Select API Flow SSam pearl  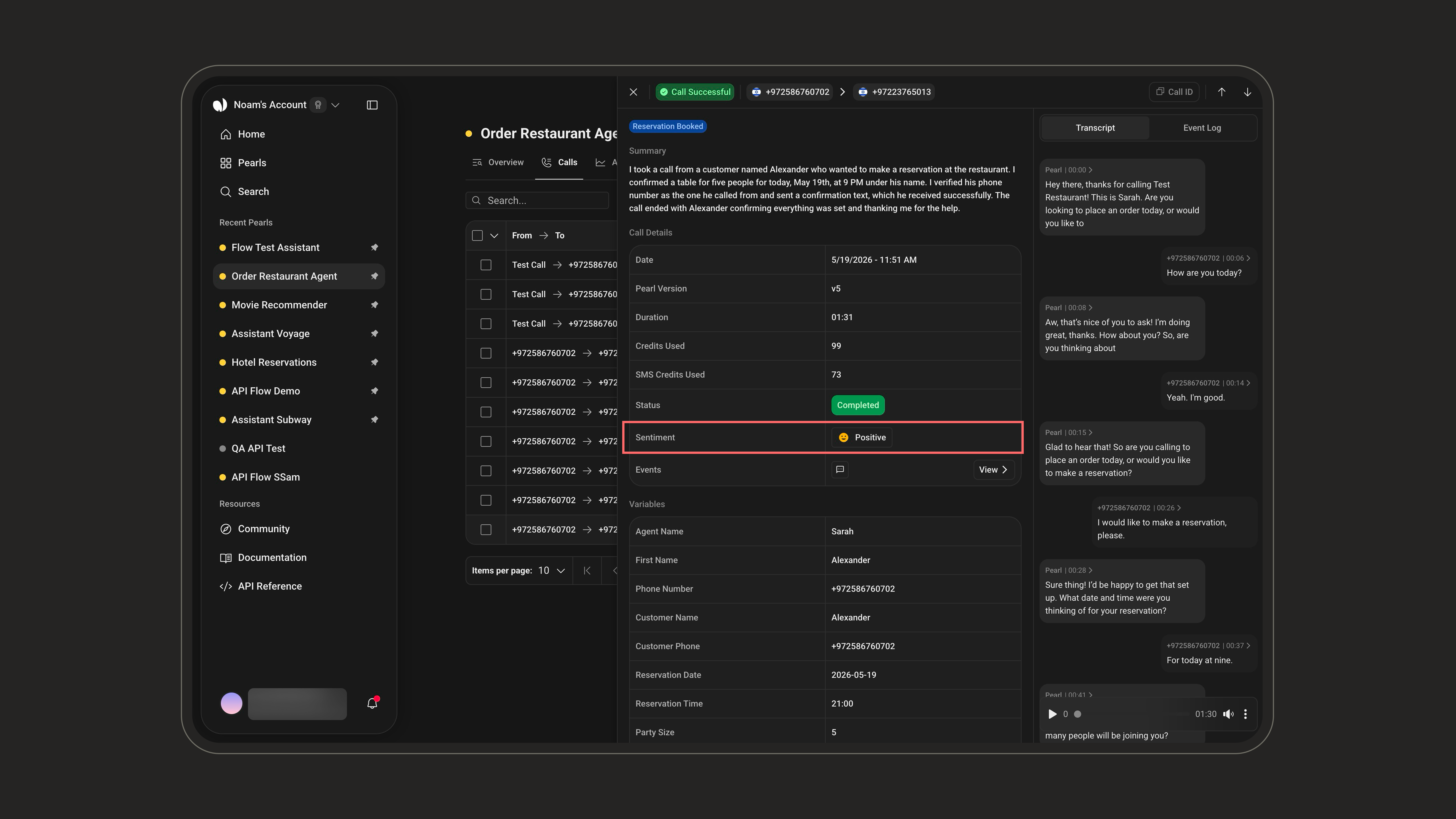point(299,478)
